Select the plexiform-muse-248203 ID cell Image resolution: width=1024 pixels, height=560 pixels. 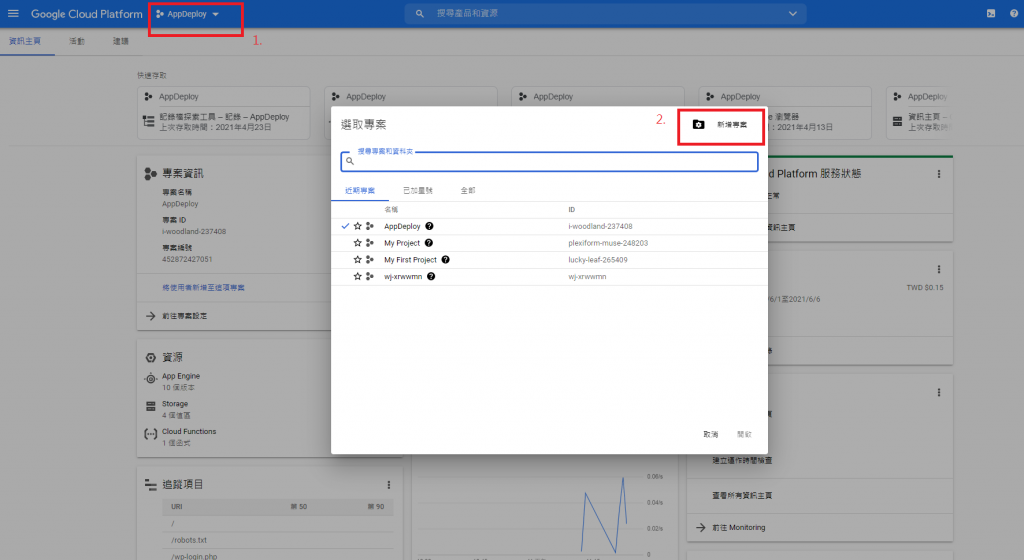(x=608, y=243)
